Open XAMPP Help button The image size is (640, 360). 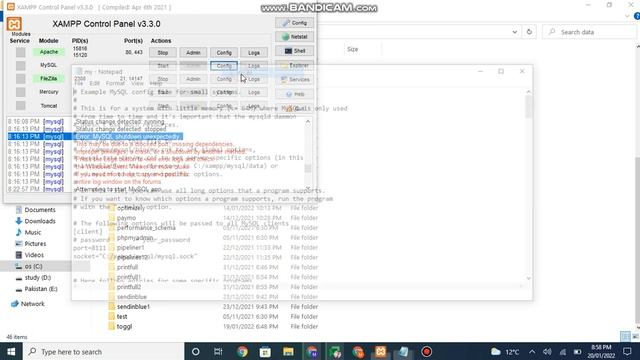(295, 94)
